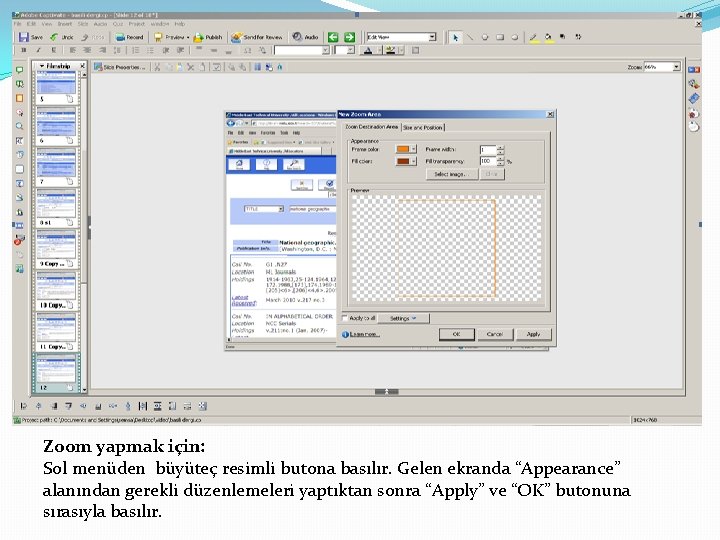
Task: Click the brown Fill color swatch
Action: coord(403,161)
